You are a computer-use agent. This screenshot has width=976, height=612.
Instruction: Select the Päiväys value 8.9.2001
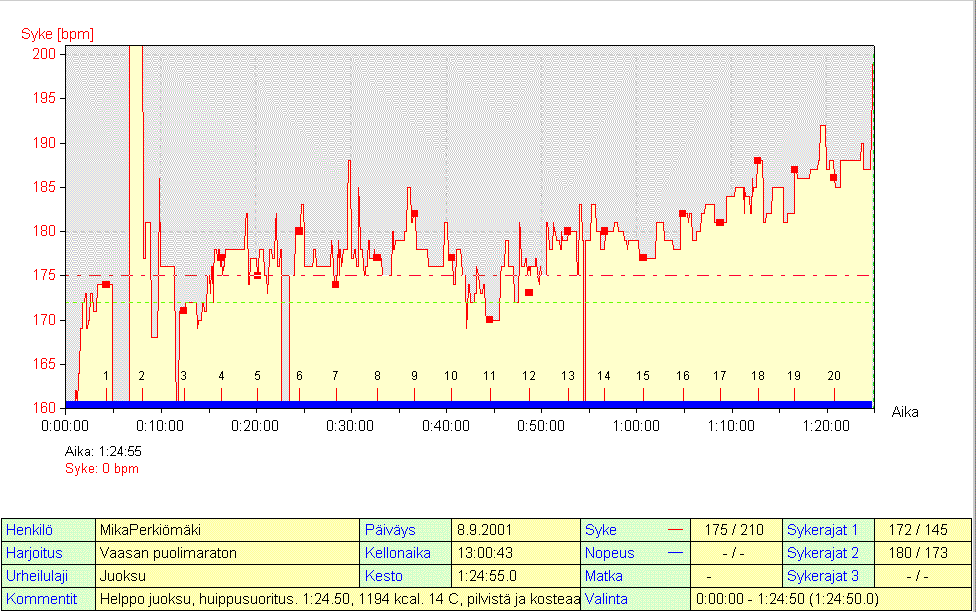[516, 530]
